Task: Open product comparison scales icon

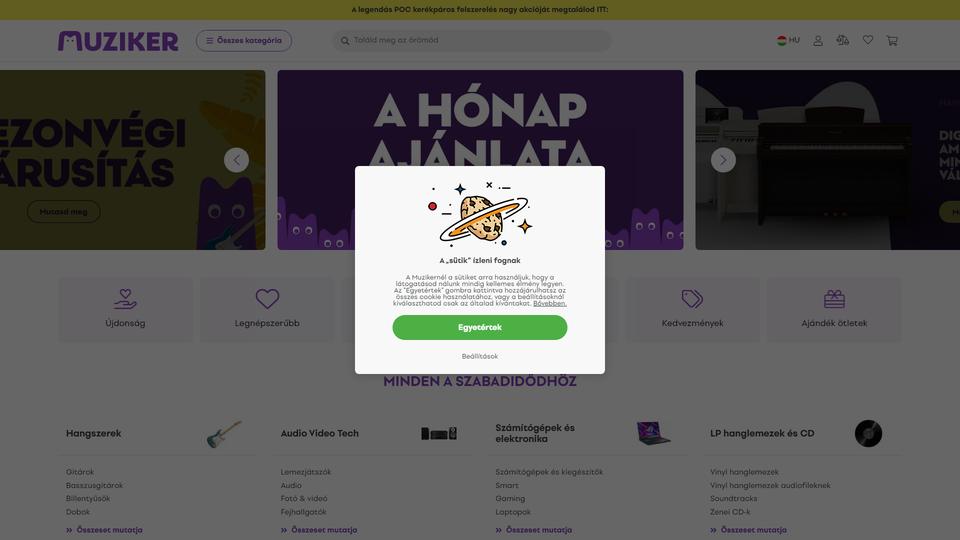Action: click(842, 40)
